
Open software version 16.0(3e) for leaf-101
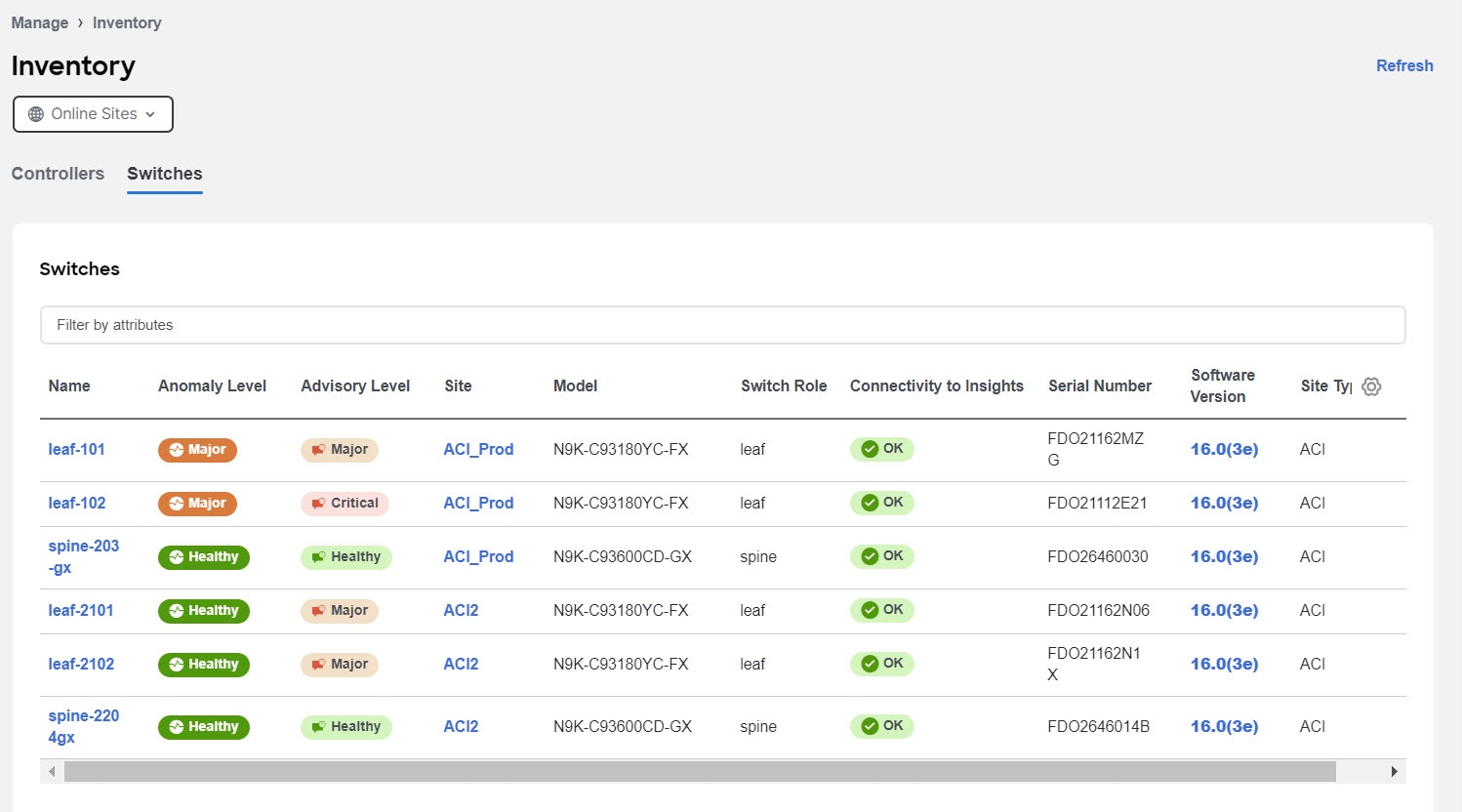(1224, 450)
